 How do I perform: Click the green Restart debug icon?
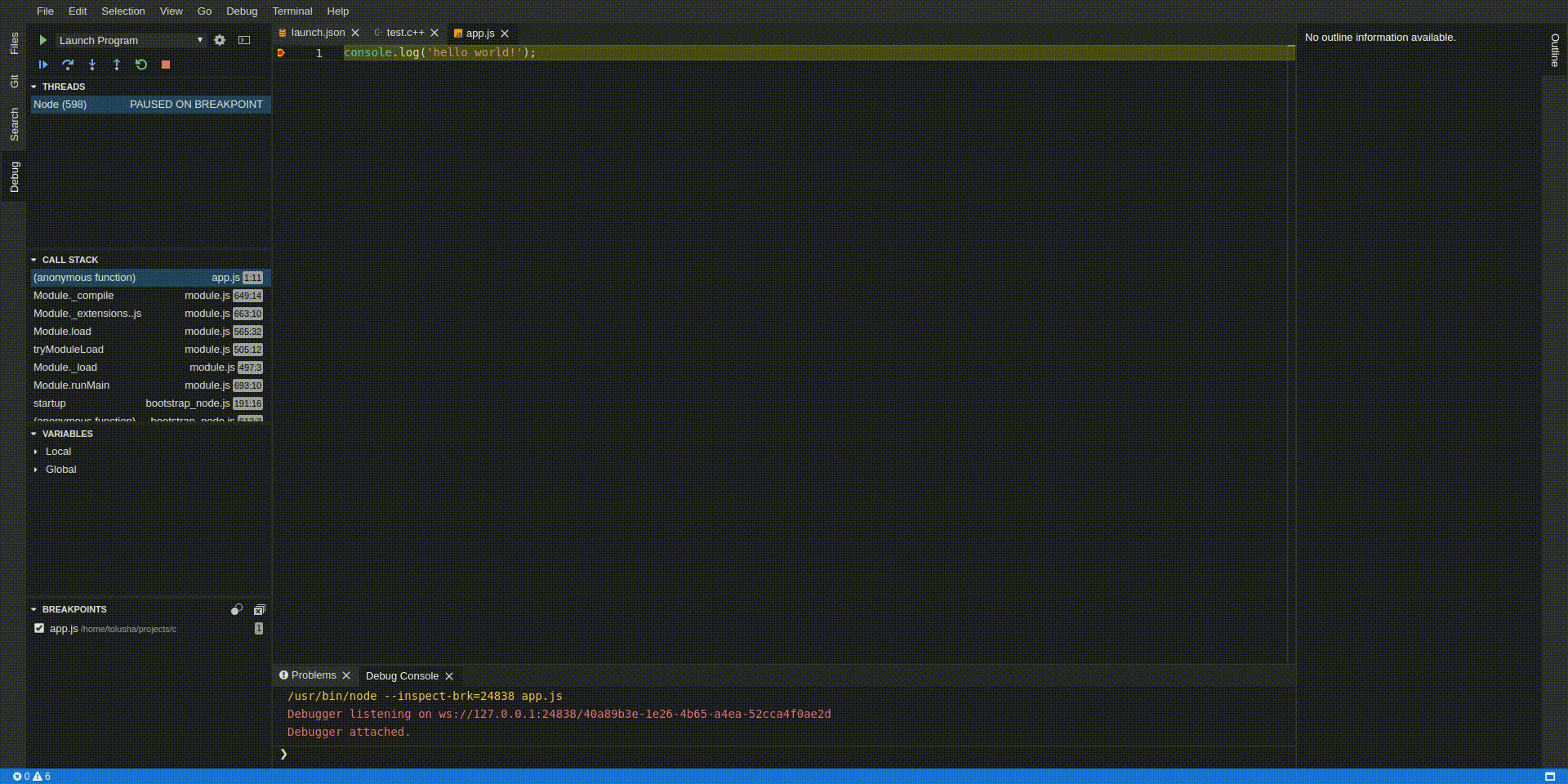point(141,65)
